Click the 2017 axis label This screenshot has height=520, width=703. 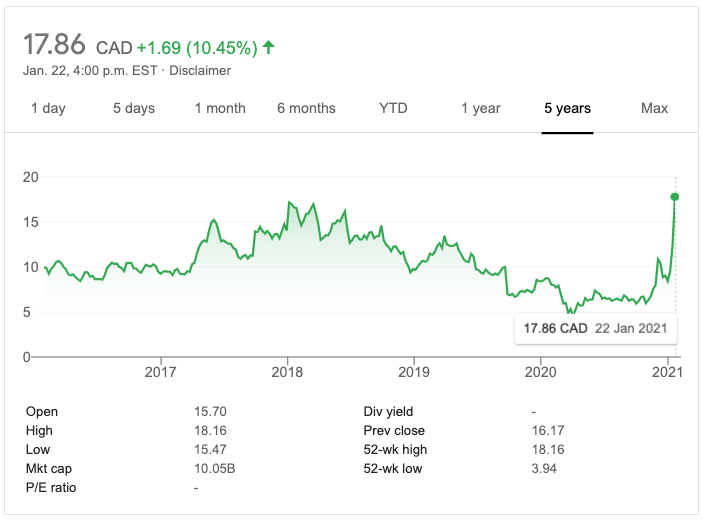click(160, 372)
